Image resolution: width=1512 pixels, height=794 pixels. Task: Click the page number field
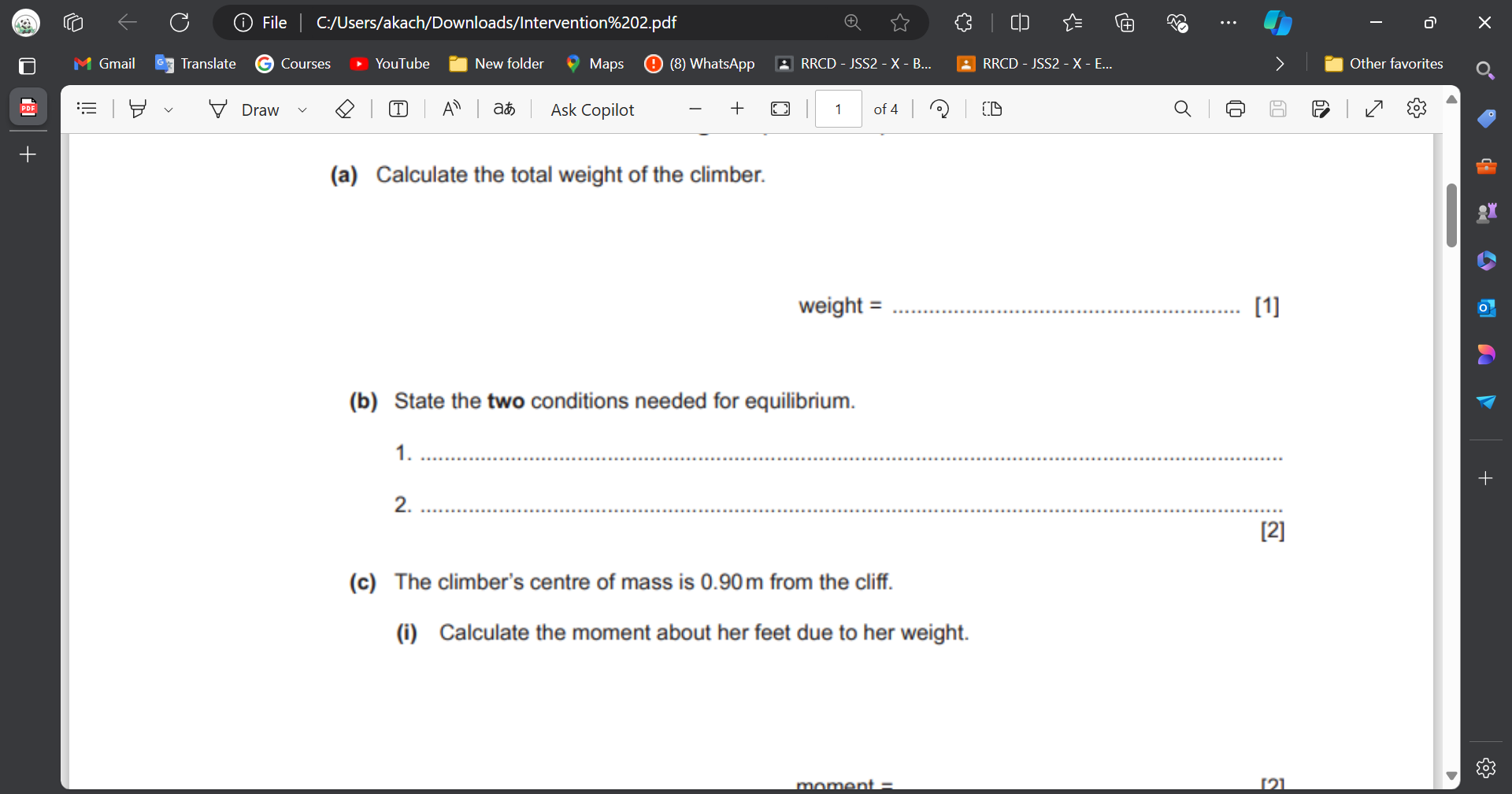(x=839, y=109)
